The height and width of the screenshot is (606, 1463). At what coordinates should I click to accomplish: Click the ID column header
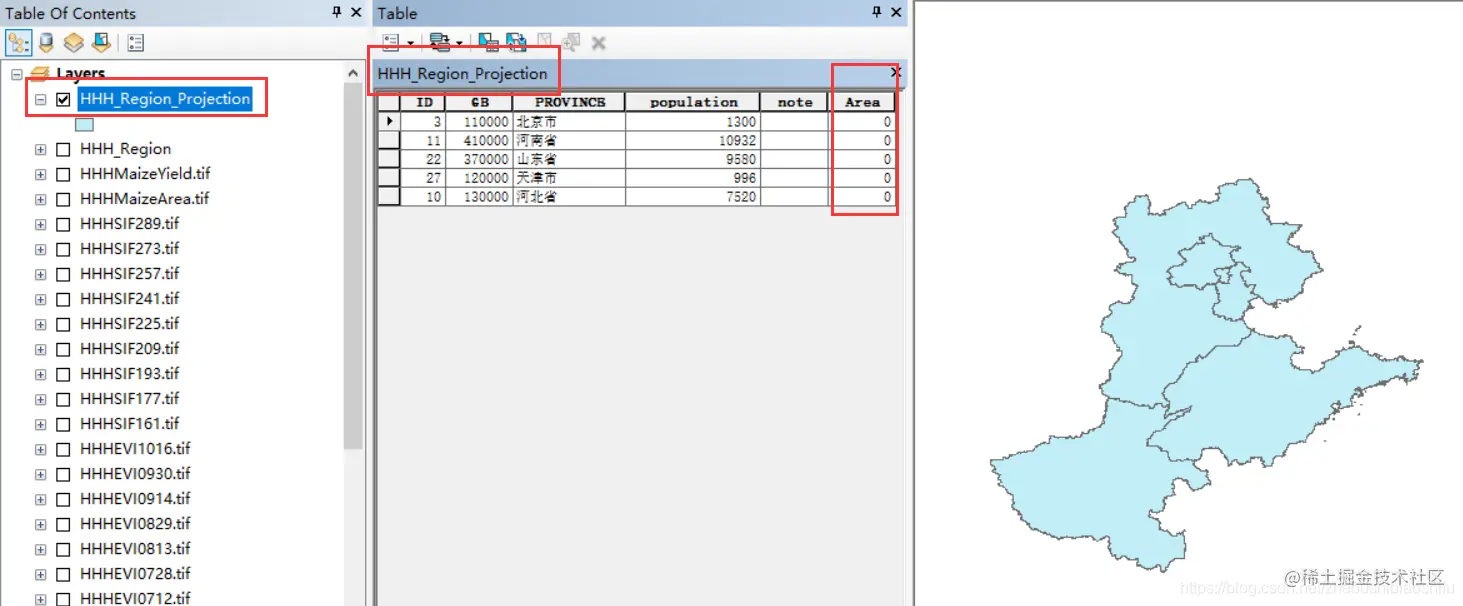point(424,102)
